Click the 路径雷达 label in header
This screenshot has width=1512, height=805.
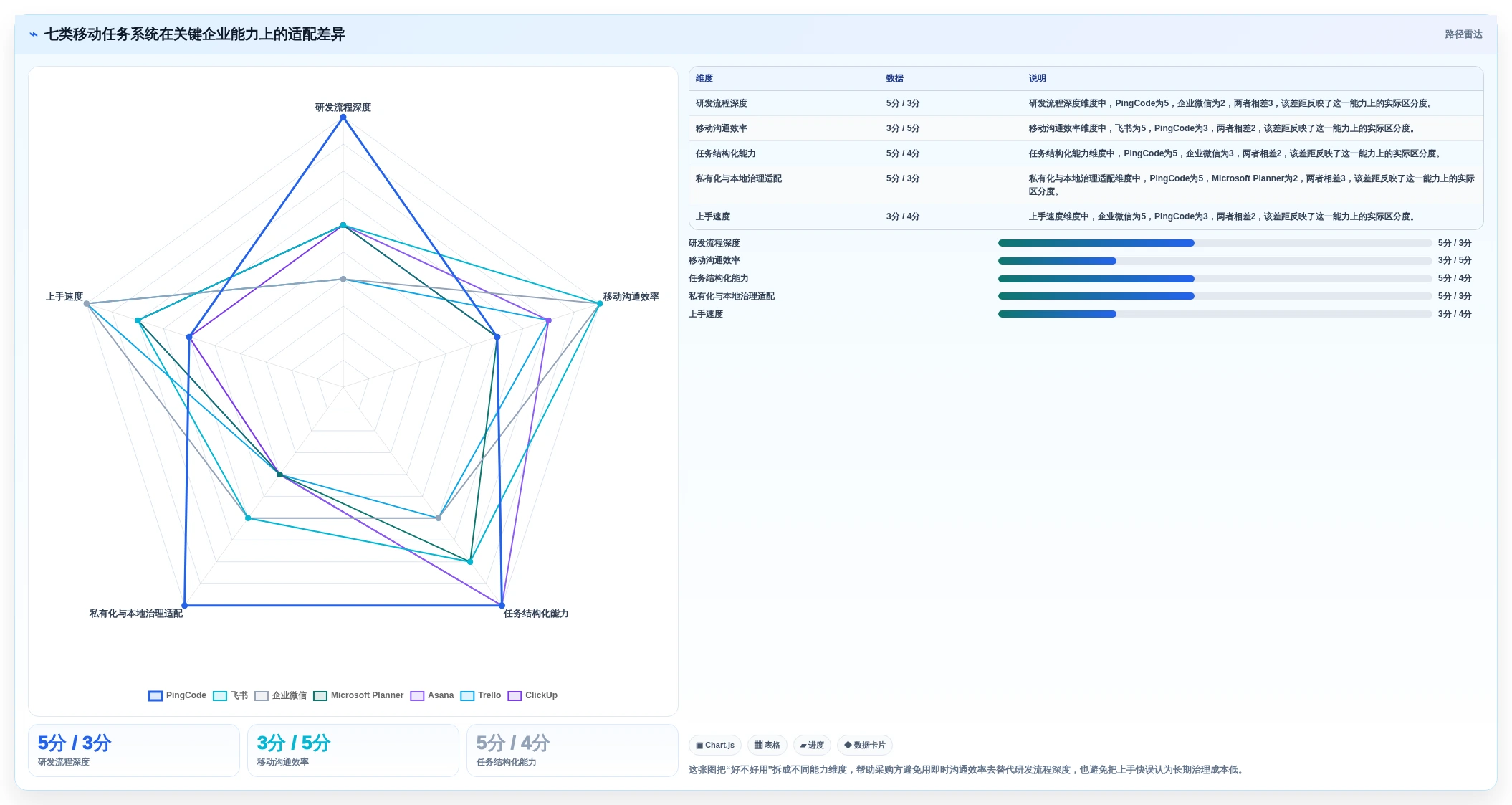1463,34
